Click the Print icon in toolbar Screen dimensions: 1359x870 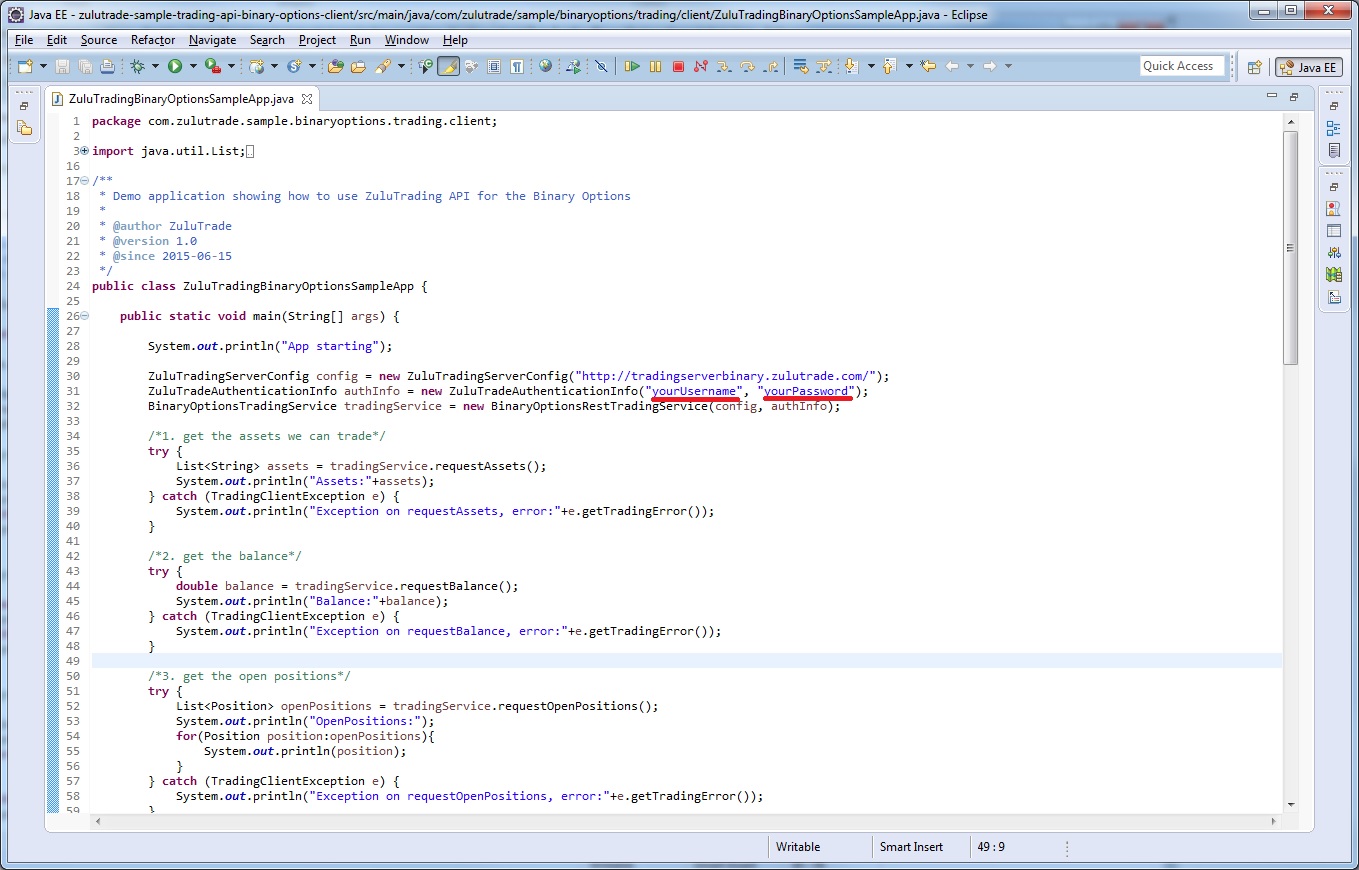click(107, 66)
